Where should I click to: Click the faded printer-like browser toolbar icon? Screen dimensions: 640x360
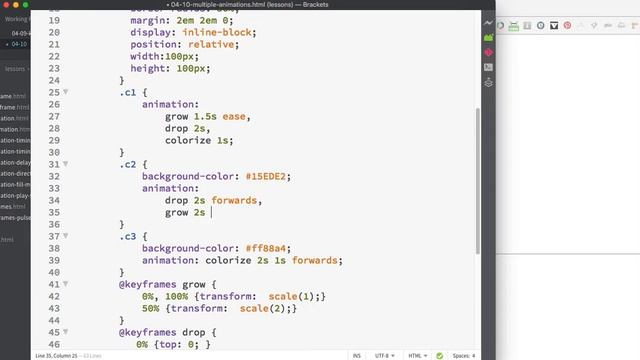[621, 25]
